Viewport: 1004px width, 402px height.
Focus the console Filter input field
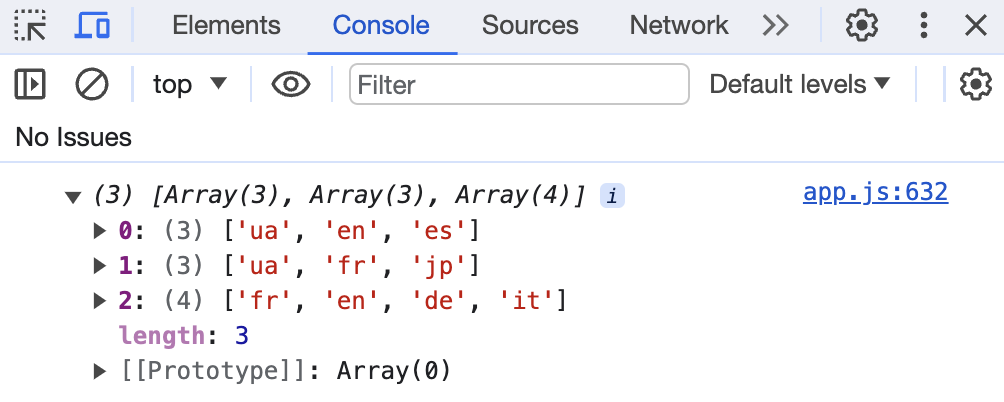pos(519,85)
